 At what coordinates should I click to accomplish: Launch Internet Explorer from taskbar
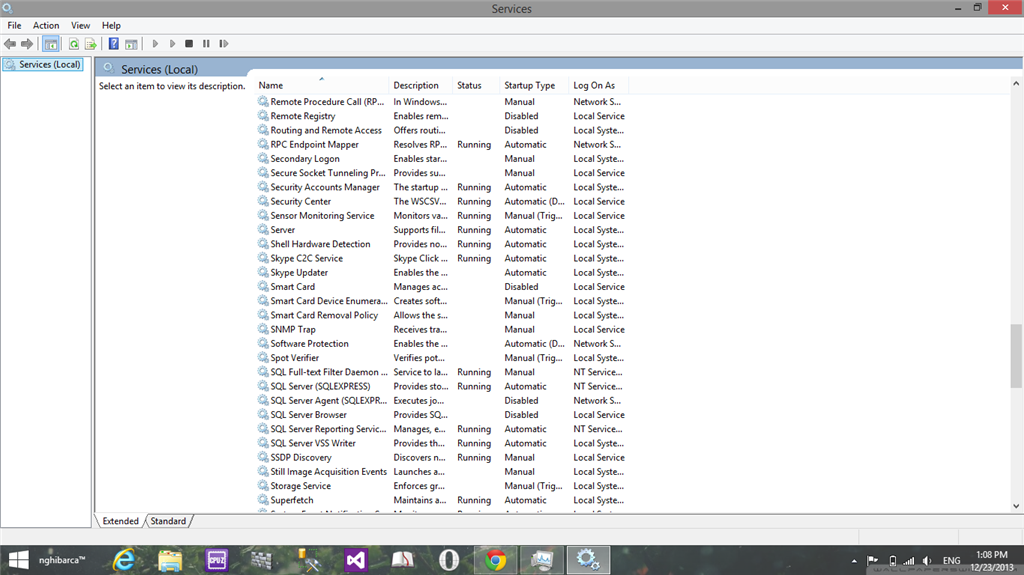point(123,560)
